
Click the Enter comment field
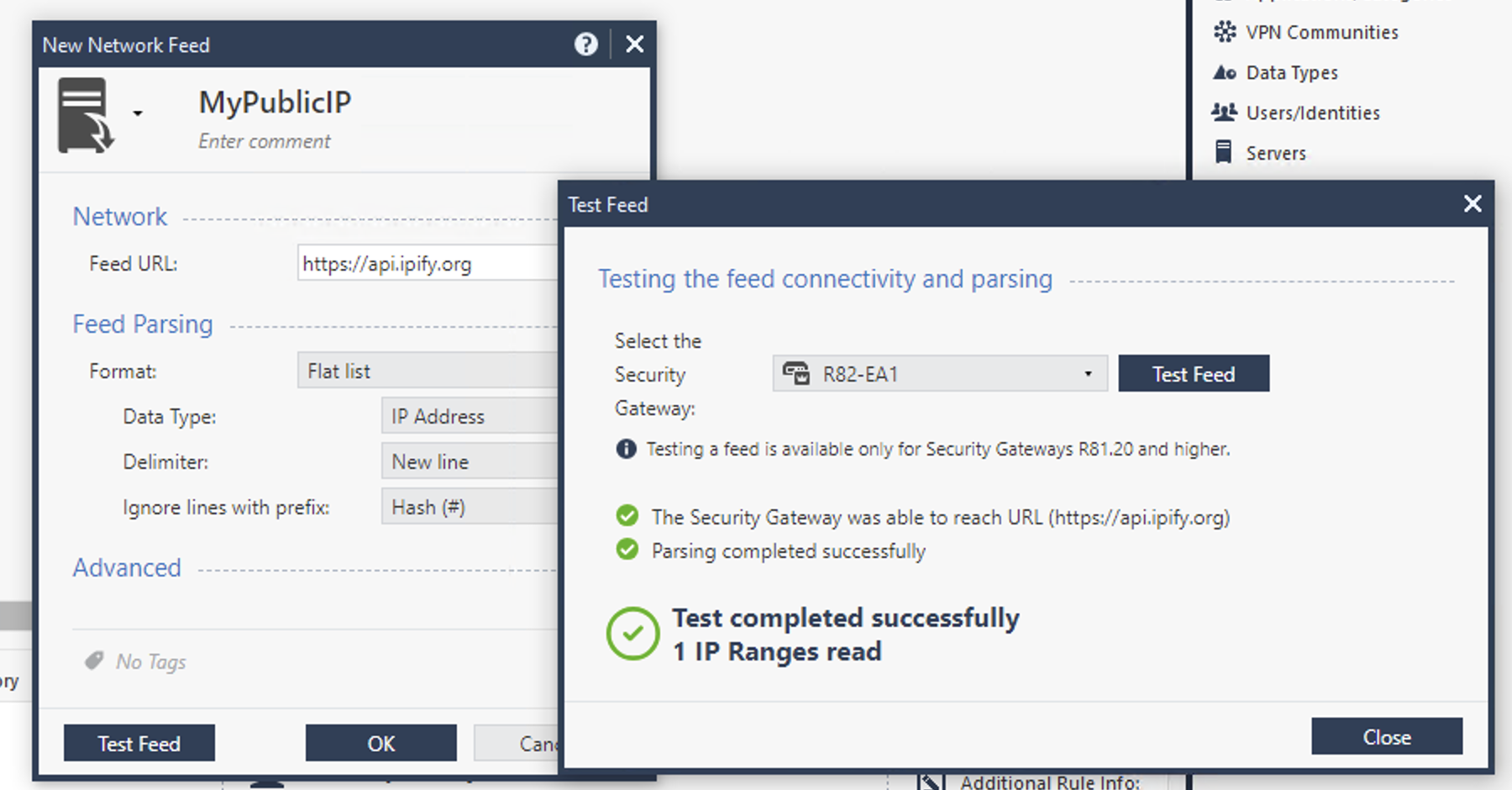click(264, 141)
